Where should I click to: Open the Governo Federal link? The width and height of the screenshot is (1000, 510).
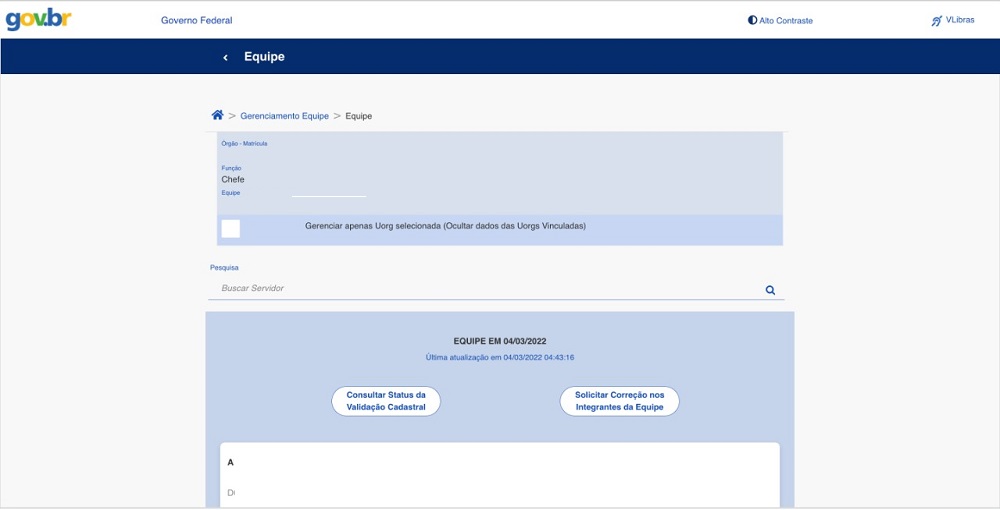click(196, 20)
